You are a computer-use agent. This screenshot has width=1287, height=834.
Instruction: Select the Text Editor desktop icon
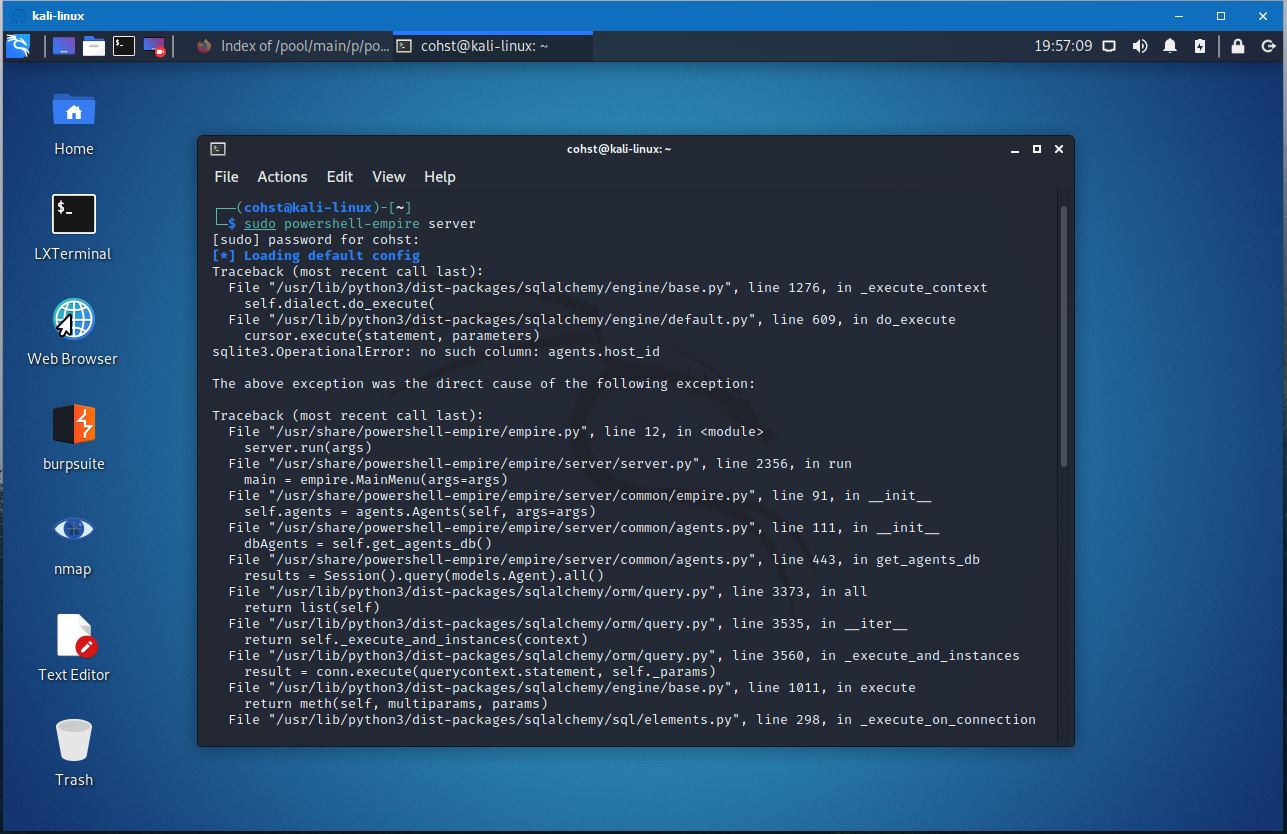74,648
